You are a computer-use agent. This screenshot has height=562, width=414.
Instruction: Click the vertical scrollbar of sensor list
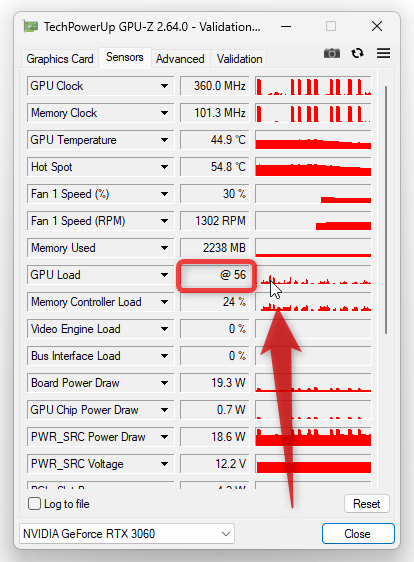tap(386, 210)
